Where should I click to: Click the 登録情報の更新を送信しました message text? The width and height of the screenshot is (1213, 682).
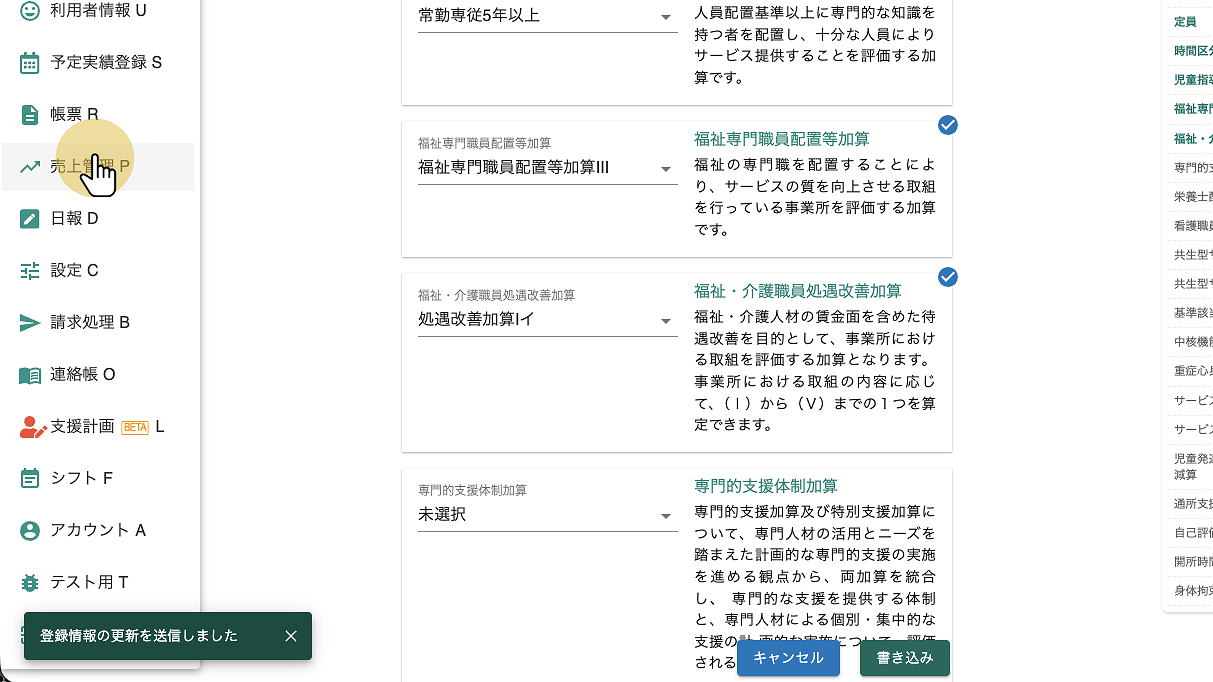coord(139,636)
